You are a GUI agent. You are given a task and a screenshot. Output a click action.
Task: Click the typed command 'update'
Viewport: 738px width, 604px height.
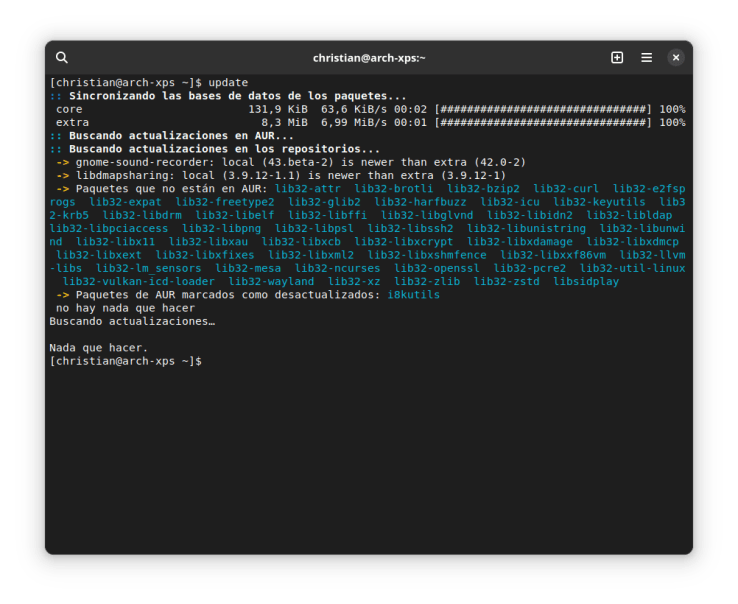click(x=228, y=82)
